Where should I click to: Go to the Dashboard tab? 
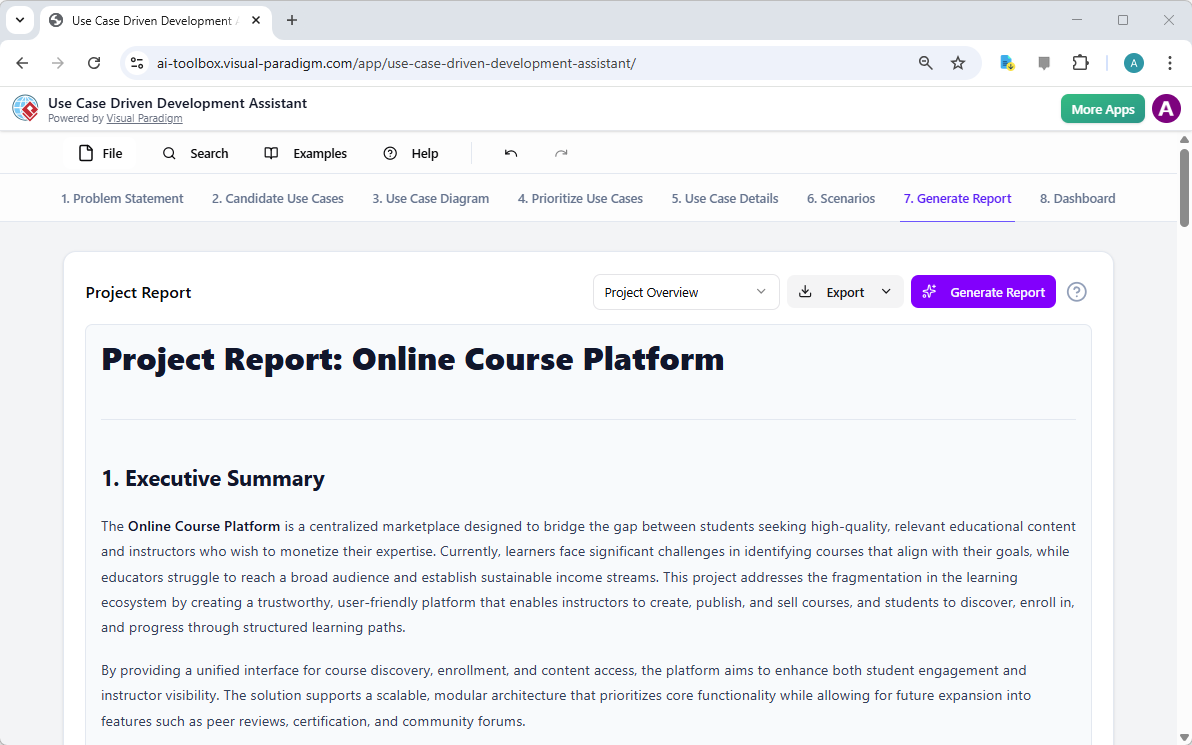1077,198
